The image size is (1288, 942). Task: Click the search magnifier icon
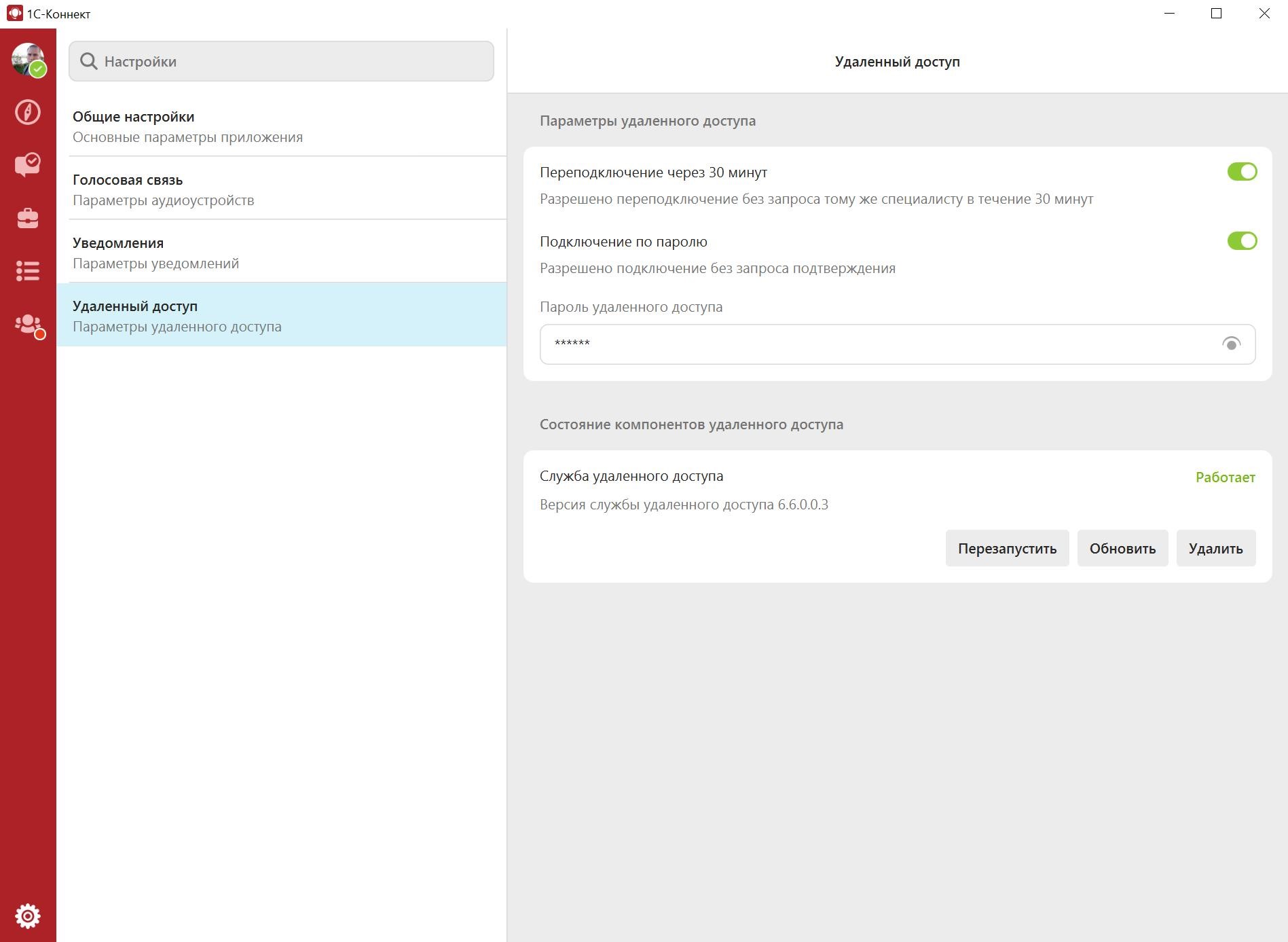(89, 62)
